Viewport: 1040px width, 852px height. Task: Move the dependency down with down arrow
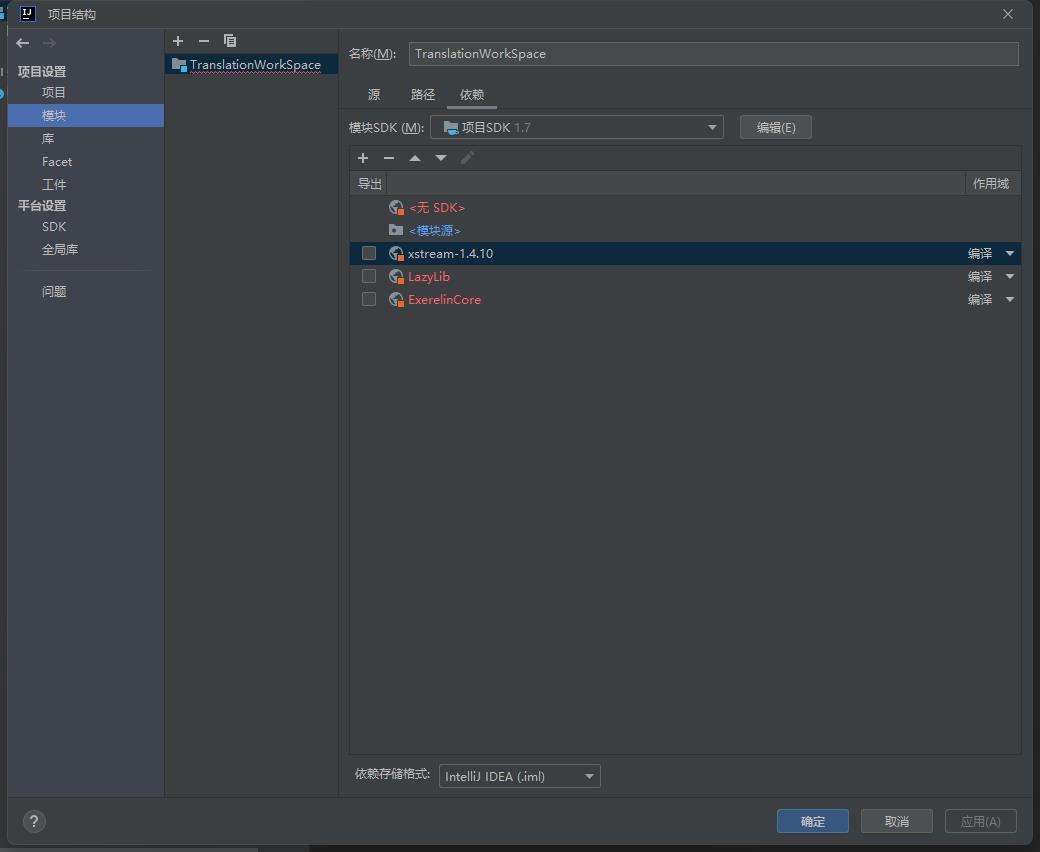[x=441, y=158]
